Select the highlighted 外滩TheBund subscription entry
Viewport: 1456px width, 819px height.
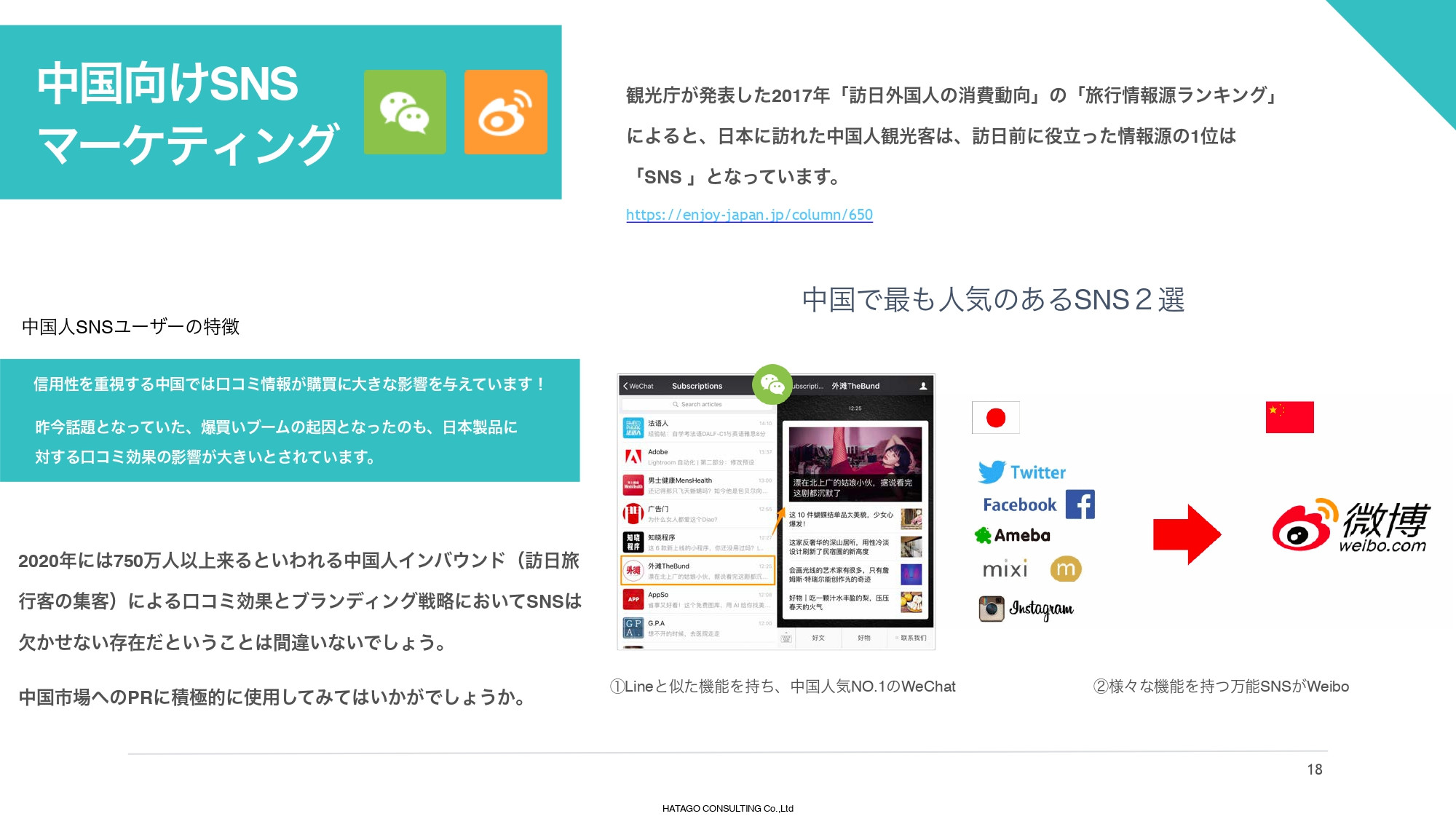[x=699, y=570]
